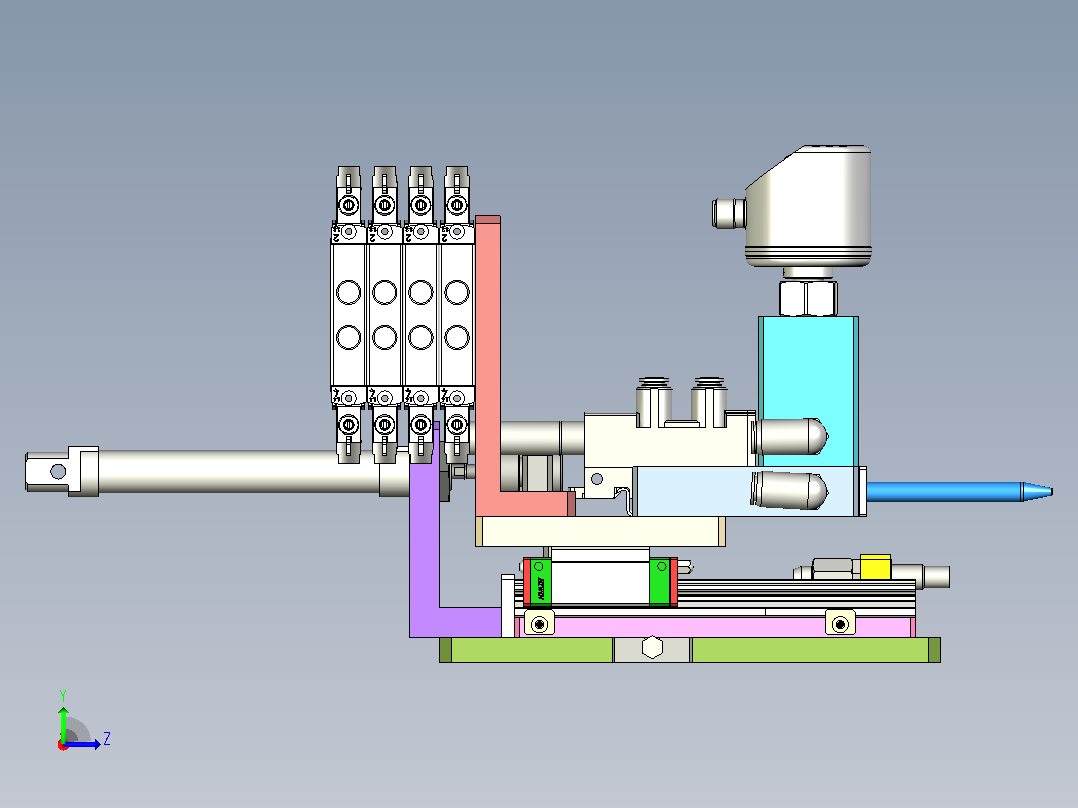Select the blue dispensing needle
The height and width of the screenshot is (808, 1078).
point(959,492)
